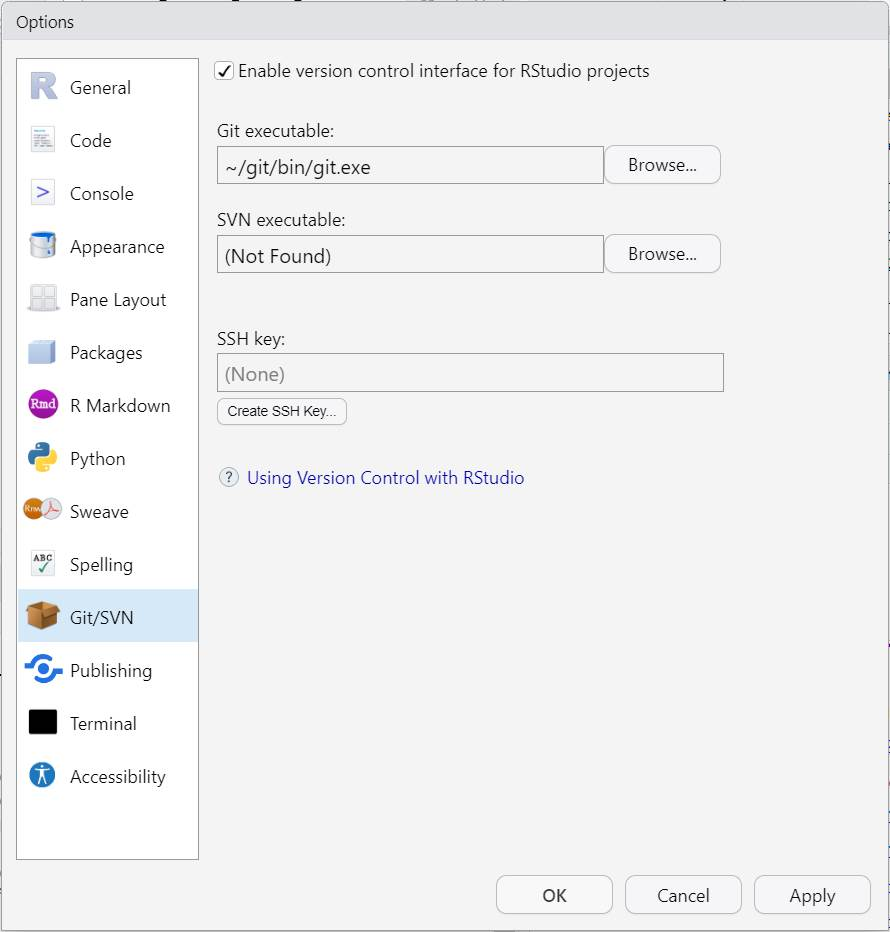Open Terminal settings via its icon
The image size is (890, 932).
pos(42,723)
